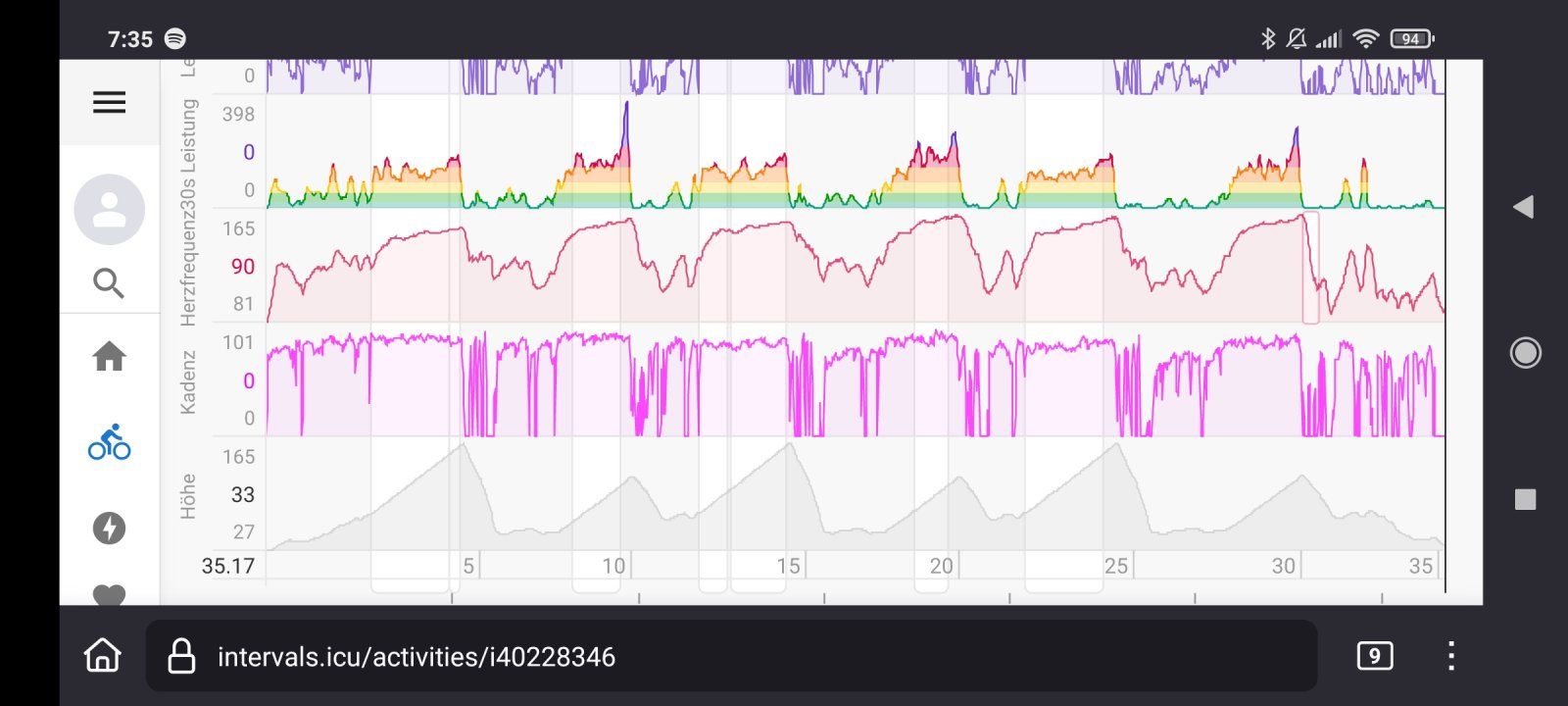Tap the lock site security icon
1568x706 pixels.
[x=181, y=656]
